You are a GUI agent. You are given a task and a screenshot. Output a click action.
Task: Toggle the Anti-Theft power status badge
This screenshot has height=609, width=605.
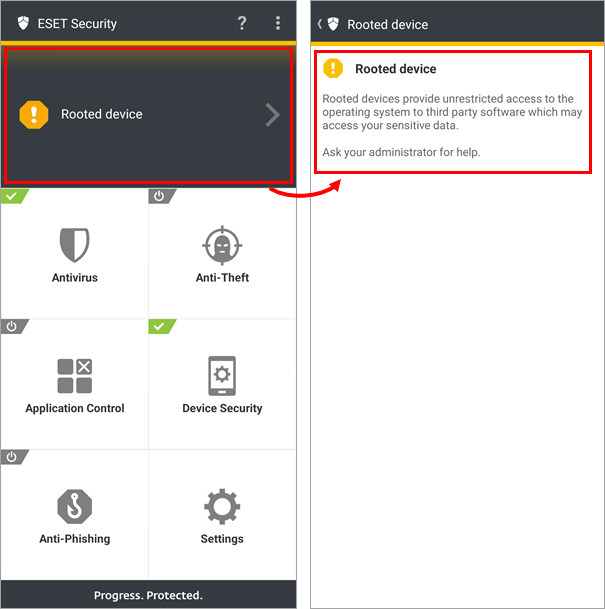pyautogui.click(x=161, y=196)
